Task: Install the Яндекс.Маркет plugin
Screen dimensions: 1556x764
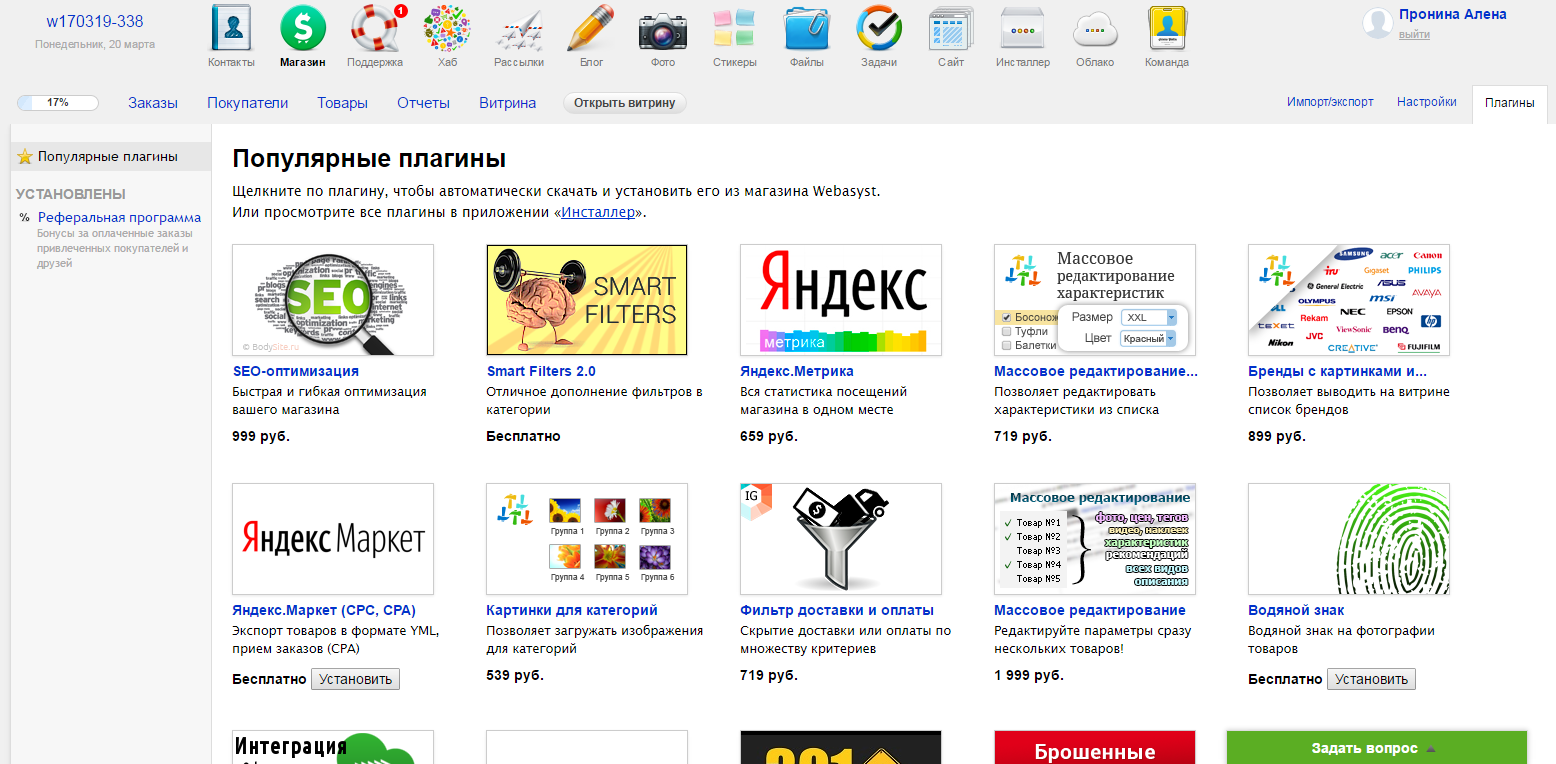Action: coord(355,678)
